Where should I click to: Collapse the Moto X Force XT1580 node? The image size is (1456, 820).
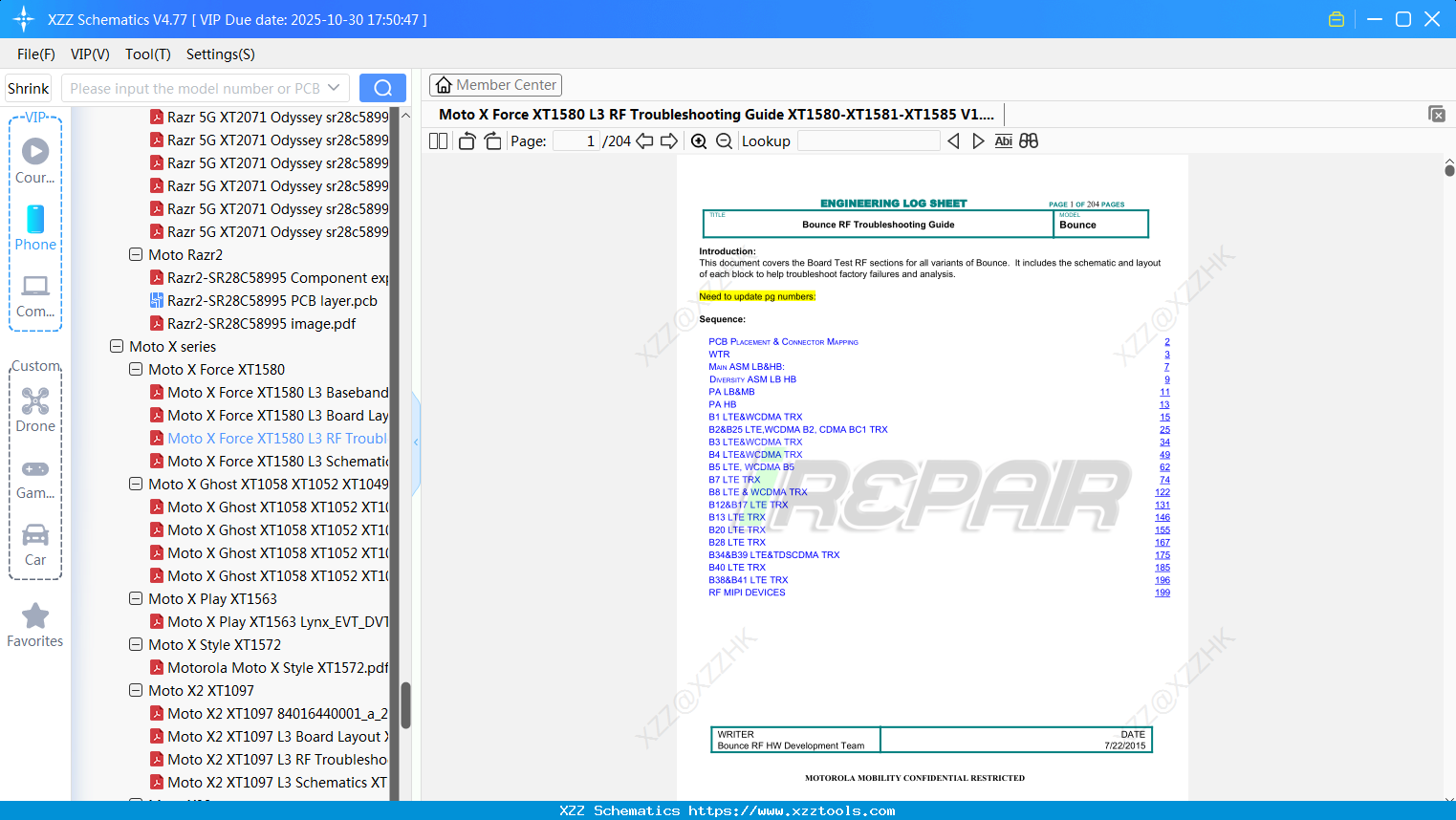[x=135, y=369]
